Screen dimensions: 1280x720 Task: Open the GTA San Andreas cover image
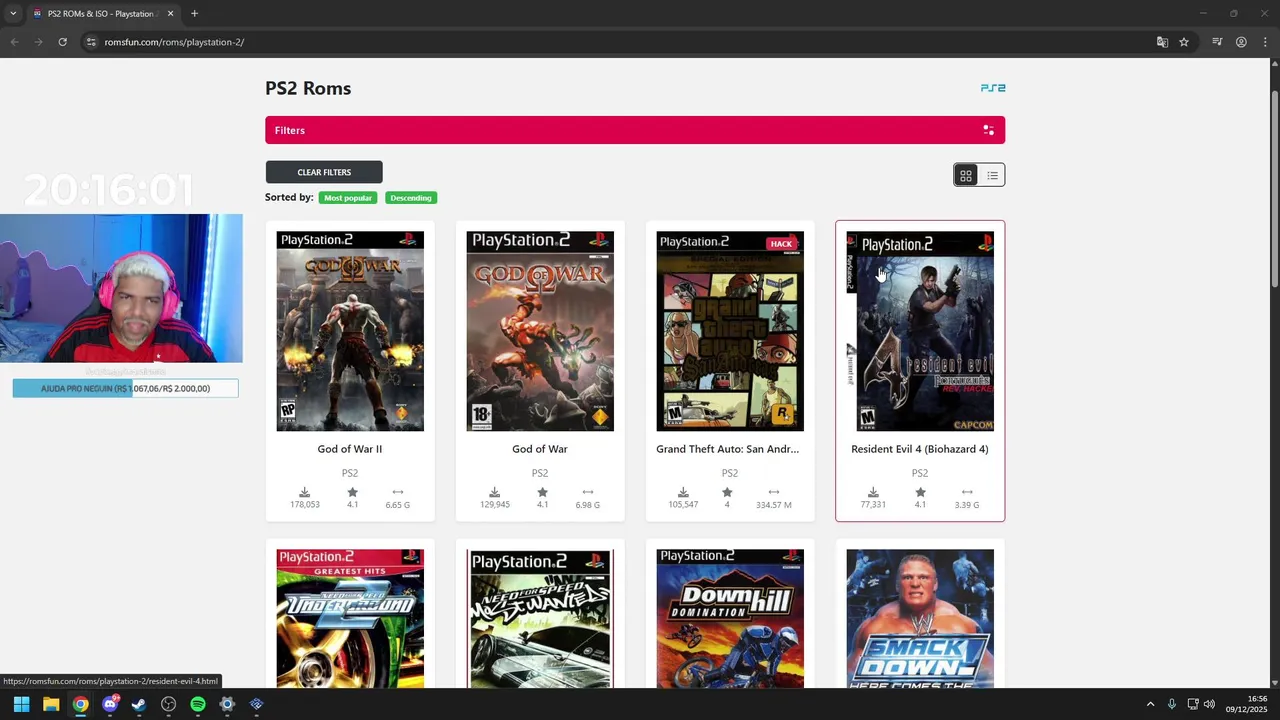click(x=730, y=331)
